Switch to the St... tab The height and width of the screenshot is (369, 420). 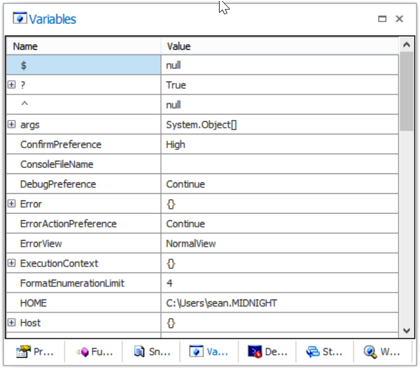325,352
